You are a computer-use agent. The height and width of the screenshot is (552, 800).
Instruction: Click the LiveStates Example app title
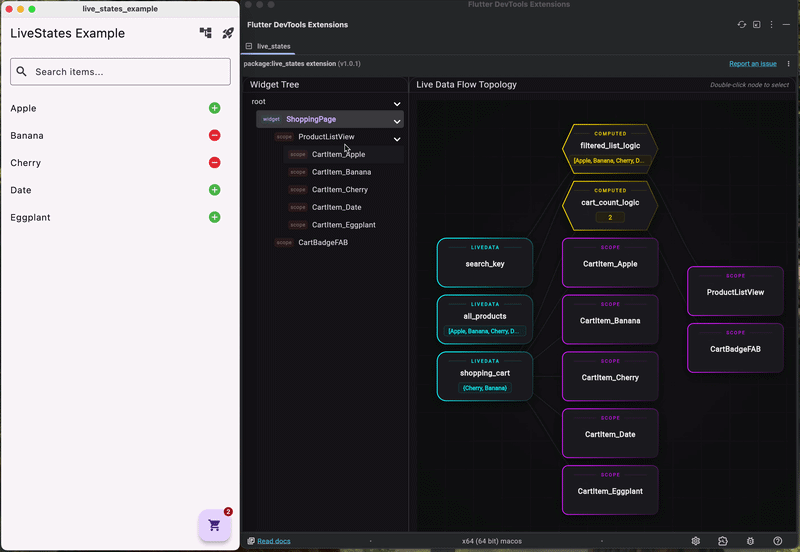tap(67, 33)
